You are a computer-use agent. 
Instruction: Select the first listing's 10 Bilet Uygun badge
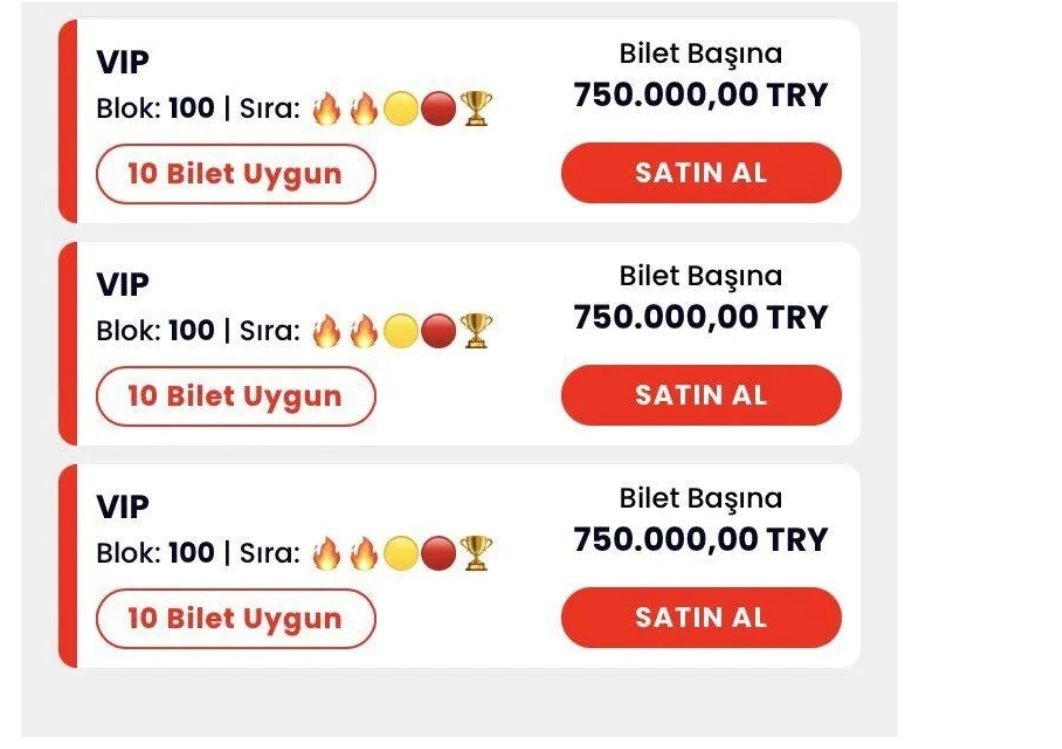pos(235,174)
